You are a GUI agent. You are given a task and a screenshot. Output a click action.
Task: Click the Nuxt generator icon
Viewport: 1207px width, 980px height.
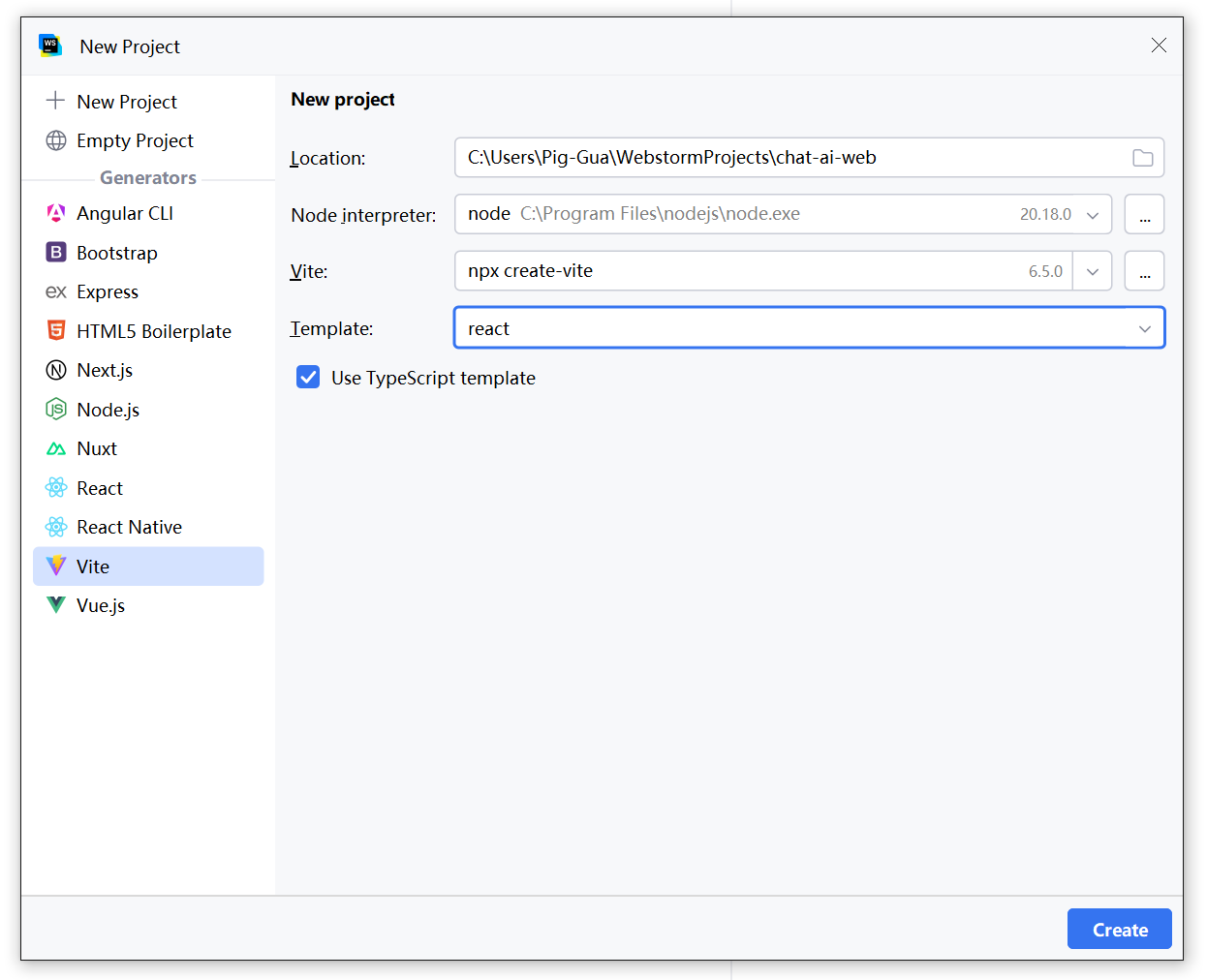coord(56,448)
